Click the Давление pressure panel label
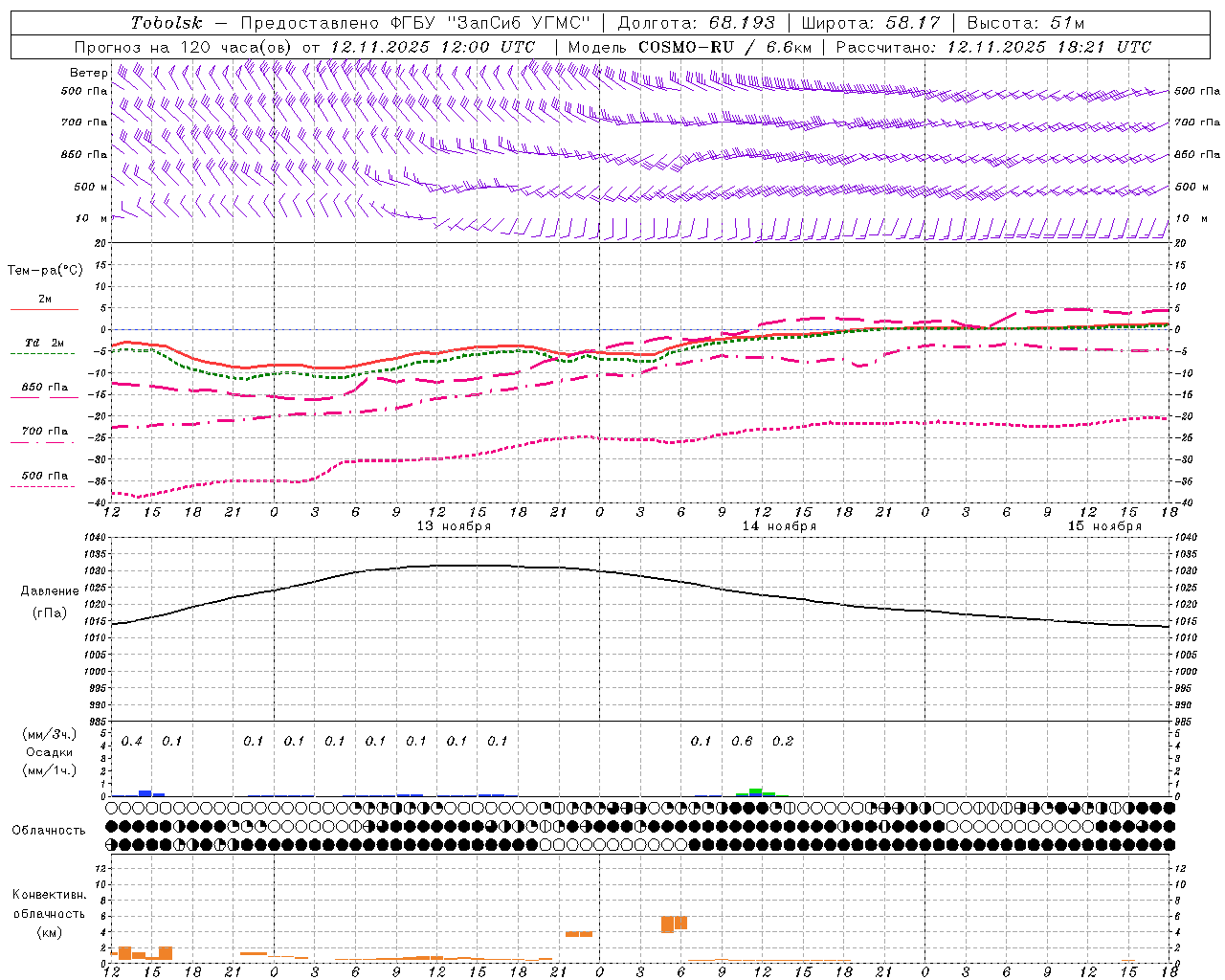 (x=50, y=591)
